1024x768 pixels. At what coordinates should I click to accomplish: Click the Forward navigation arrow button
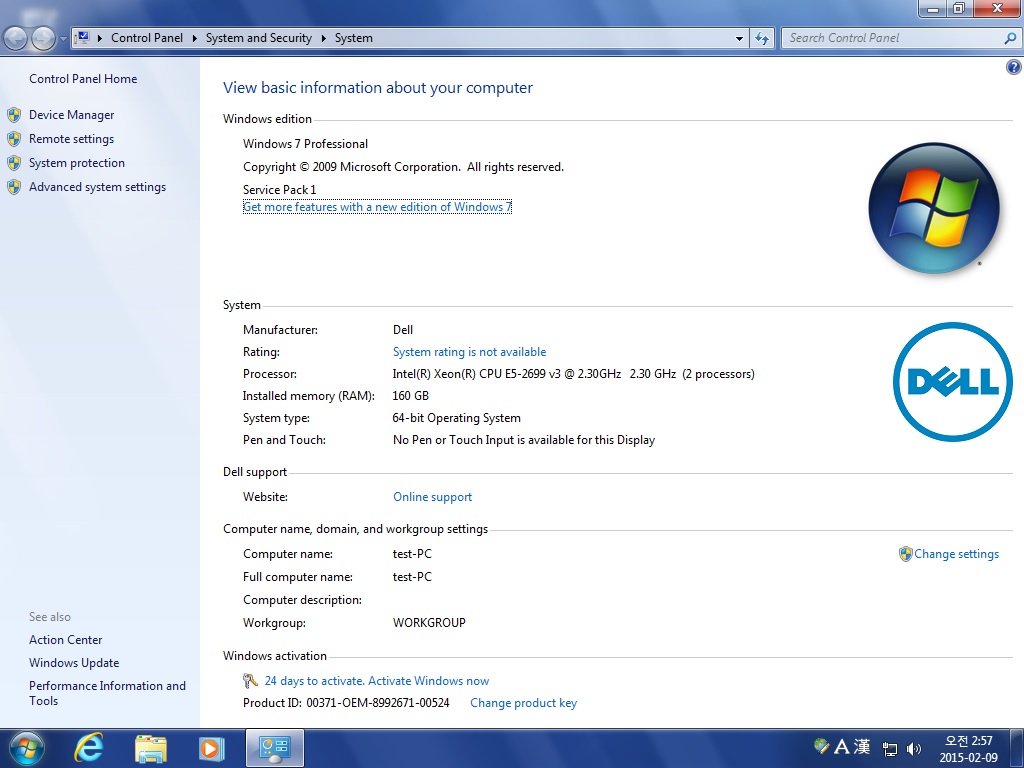click(x=43, y=39)
